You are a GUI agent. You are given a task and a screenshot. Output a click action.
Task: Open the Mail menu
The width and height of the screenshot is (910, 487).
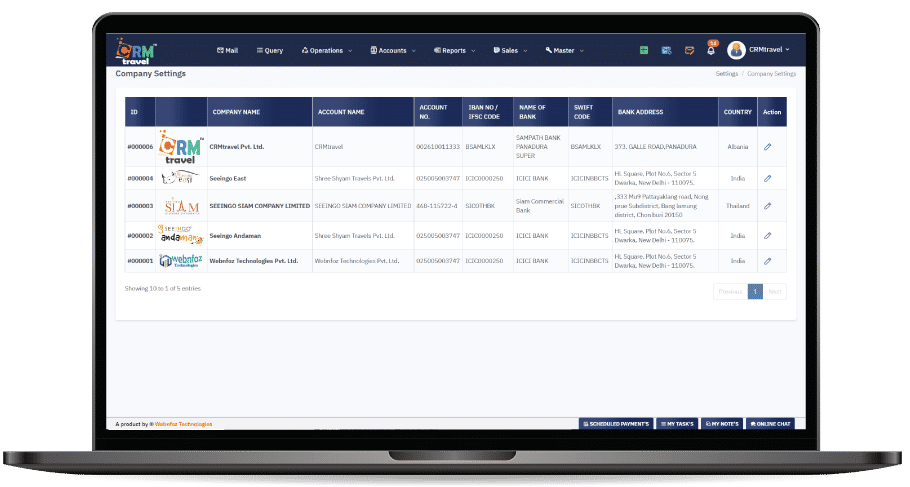coord(228,50)
